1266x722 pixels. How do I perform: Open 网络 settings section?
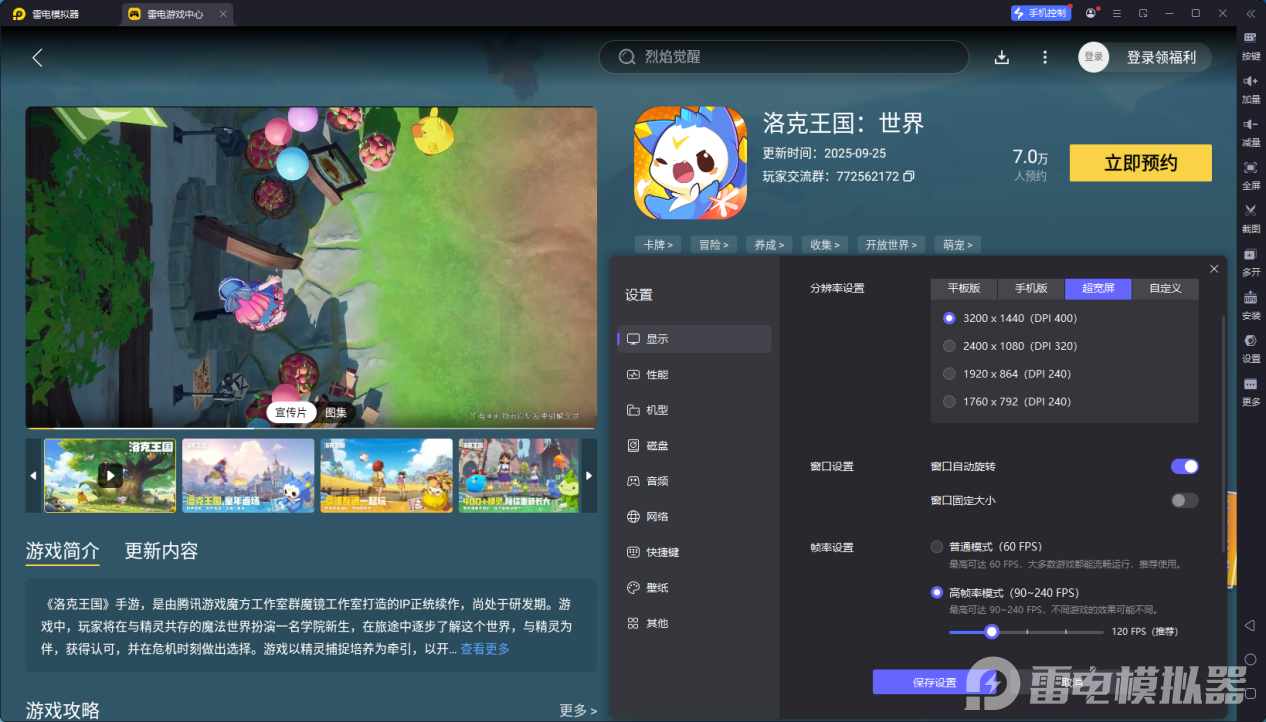[x=695, y=516]
